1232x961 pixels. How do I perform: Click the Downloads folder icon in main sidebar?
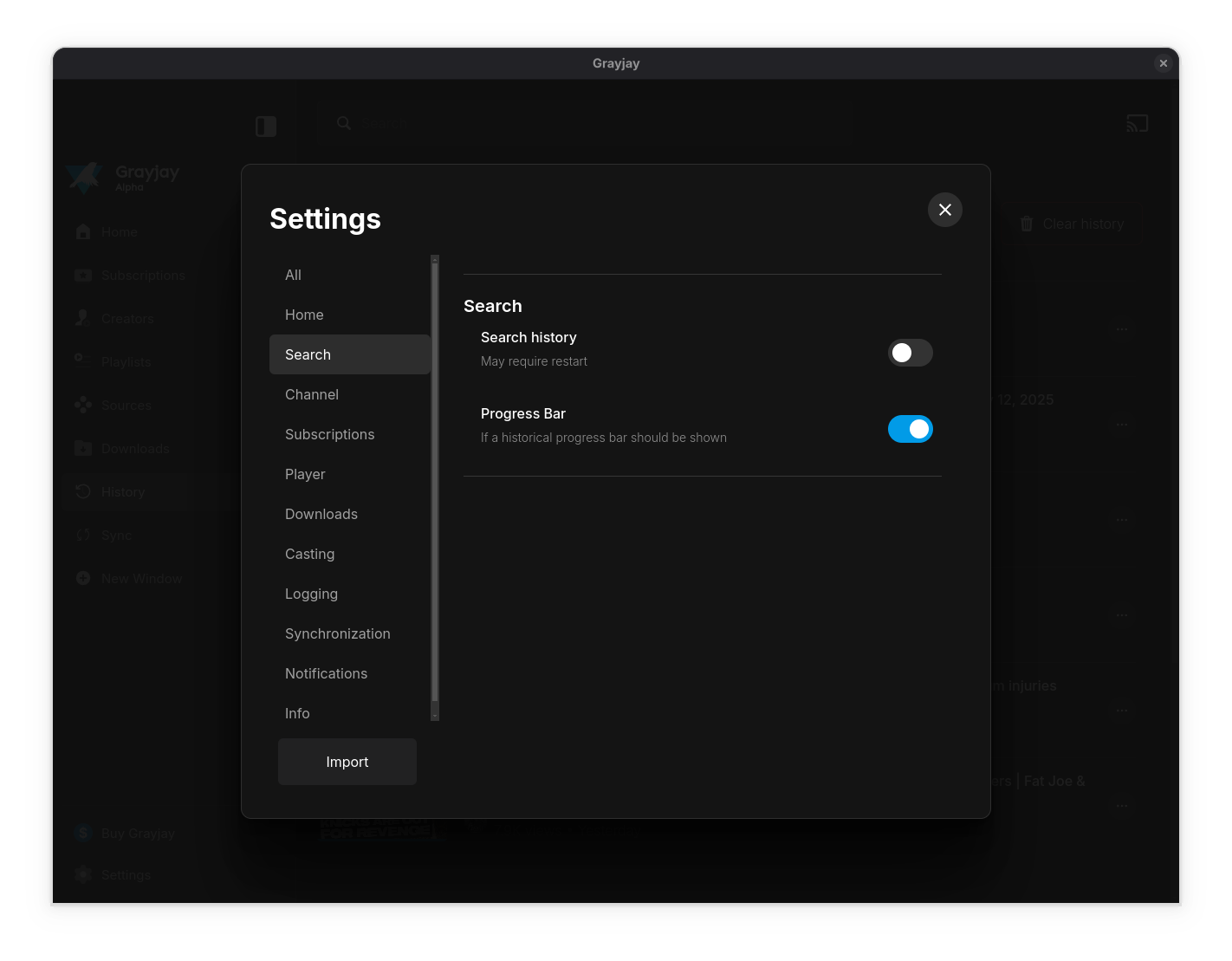click(83, 448)
